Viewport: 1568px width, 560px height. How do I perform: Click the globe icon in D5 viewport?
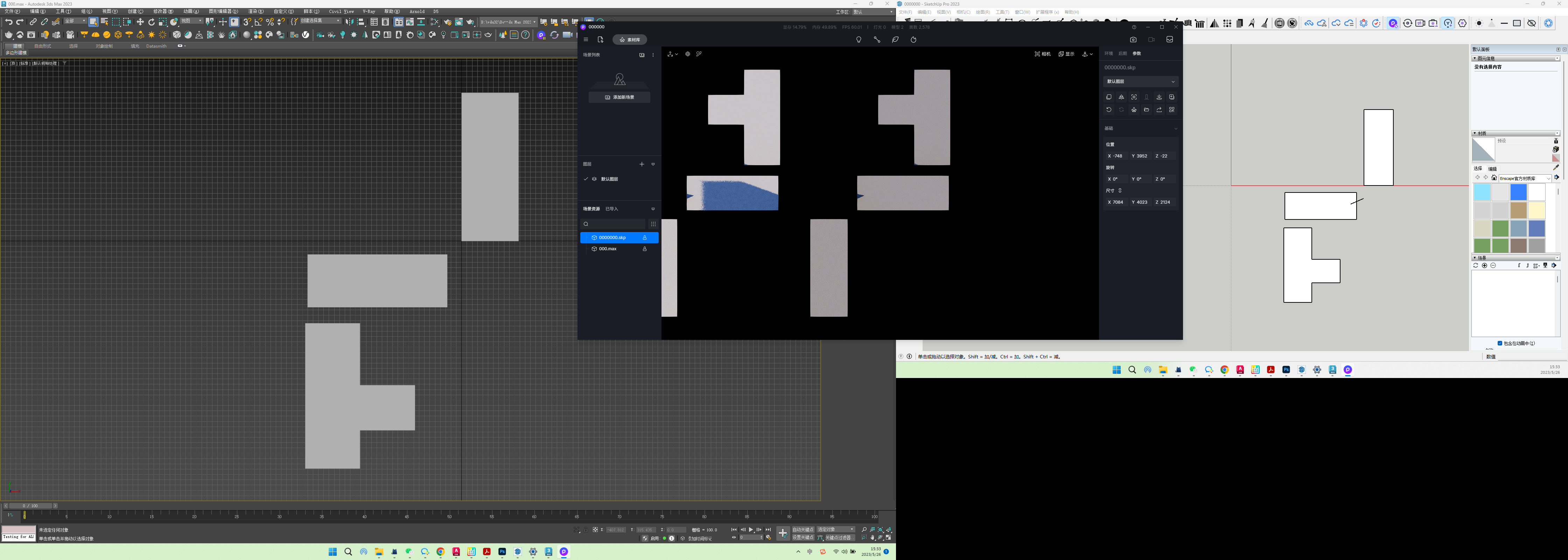(x=688, y=54)
